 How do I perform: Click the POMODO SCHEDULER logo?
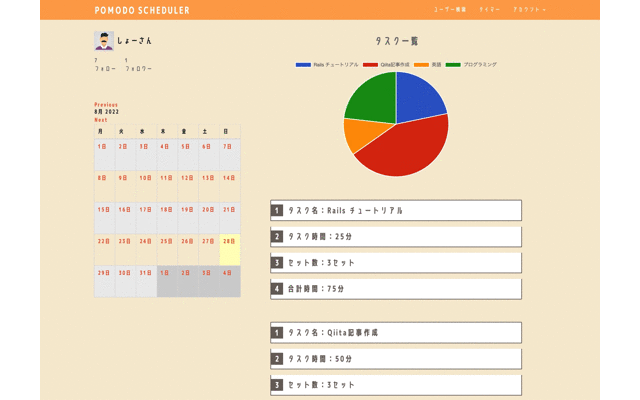tap(142, 10)
